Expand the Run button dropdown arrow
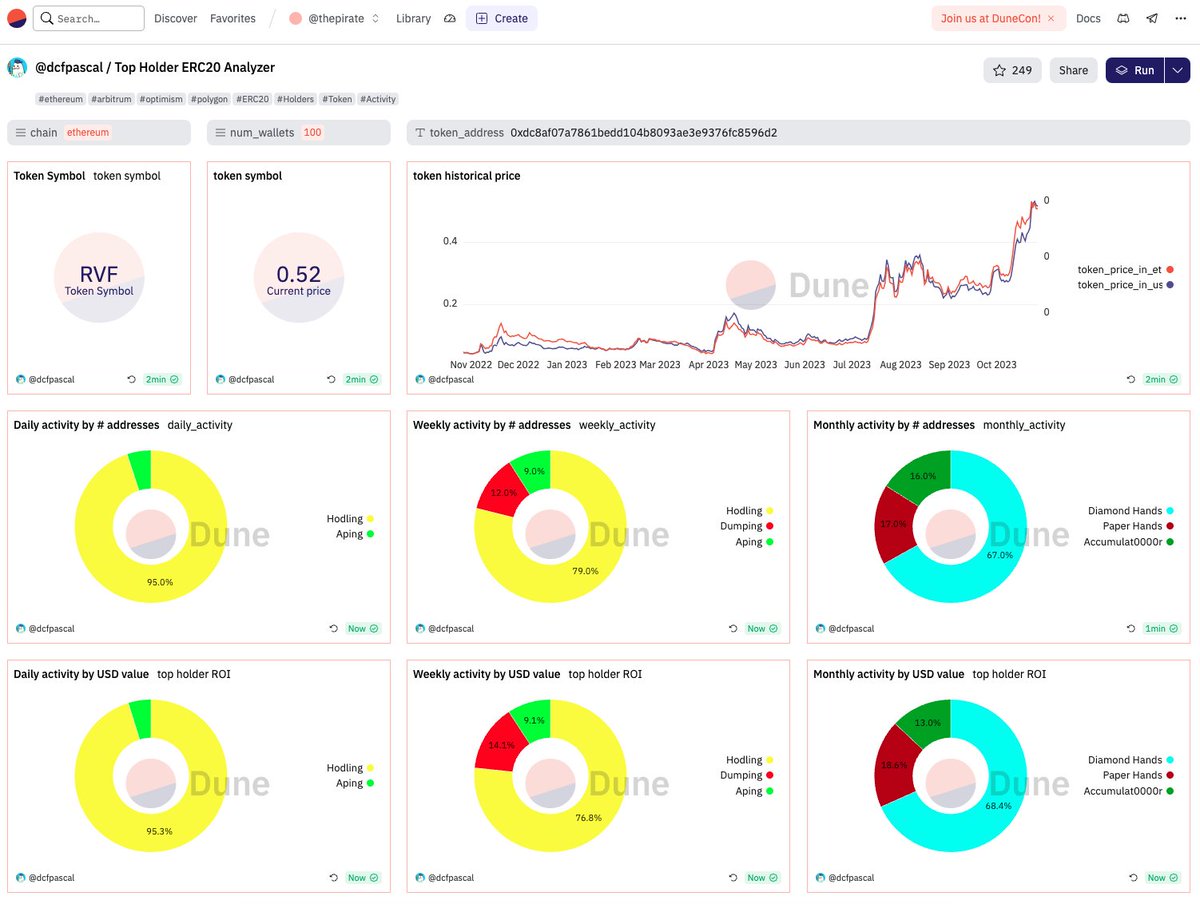The image size is (1200, 904). (1177, 70)
